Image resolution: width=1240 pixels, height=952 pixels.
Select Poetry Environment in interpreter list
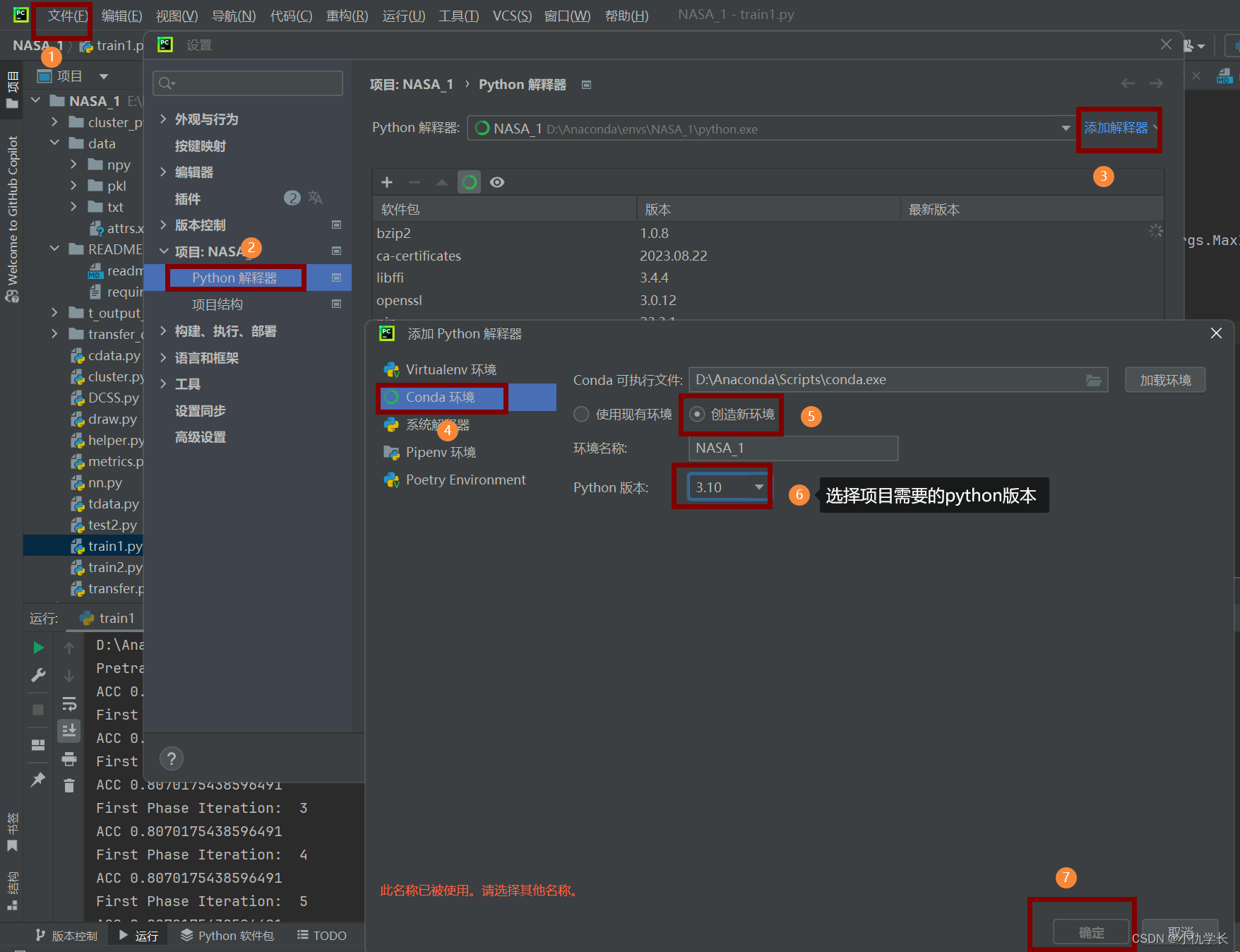point(465,480)
